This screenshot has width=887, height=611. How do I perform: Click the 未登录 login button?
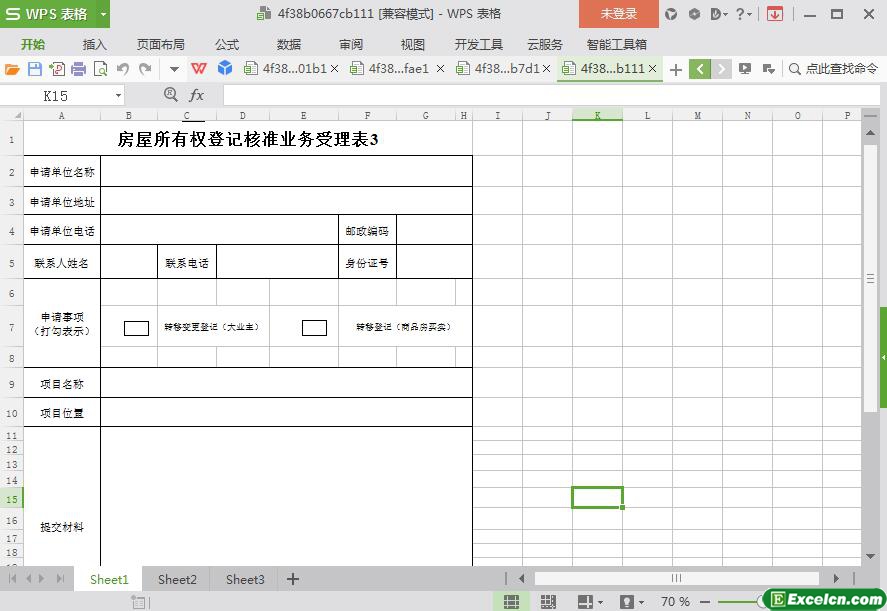[x=618, y=14]
